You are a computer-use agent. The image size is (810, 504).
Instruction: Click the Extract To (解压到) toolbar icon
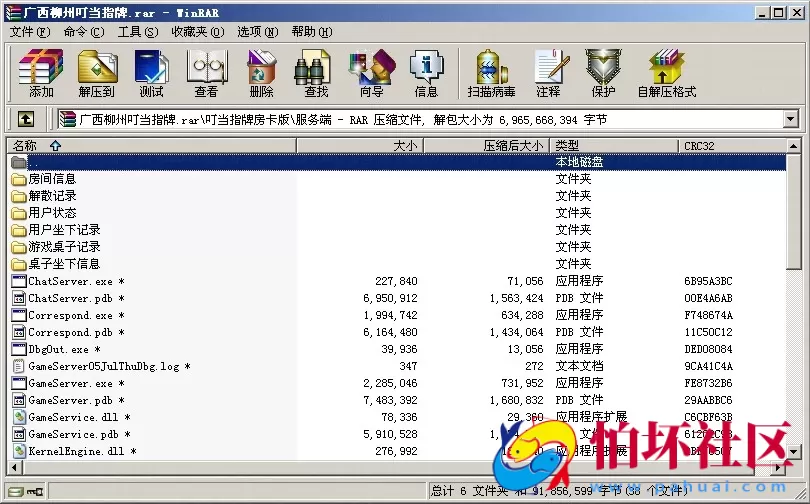(x=97, y=72)
